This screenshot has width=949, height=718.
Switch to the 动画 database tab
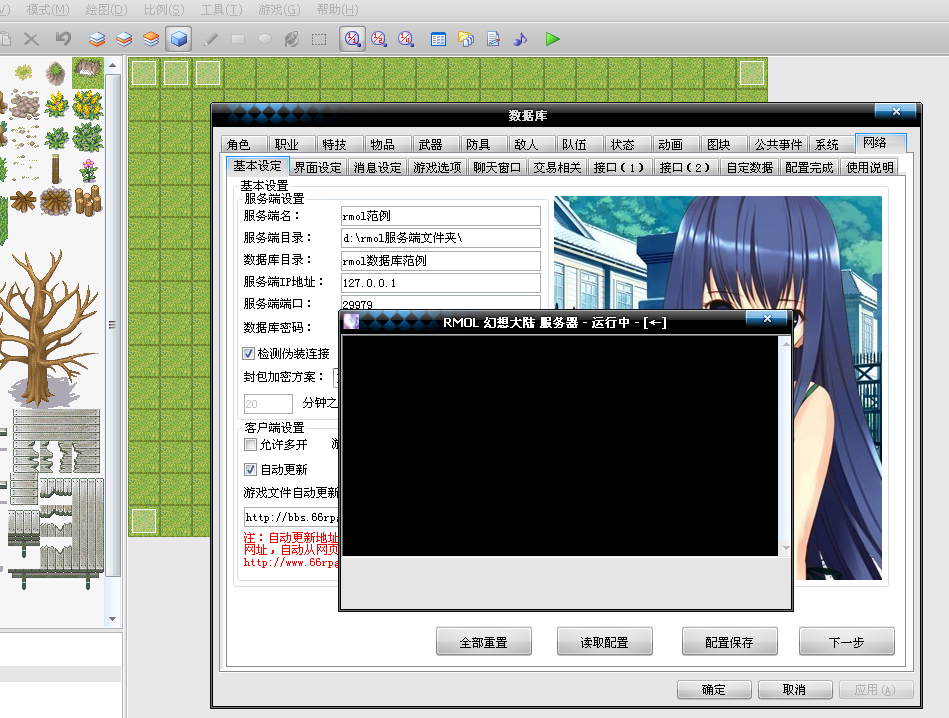pyautogui.click(x=675, y=145)
